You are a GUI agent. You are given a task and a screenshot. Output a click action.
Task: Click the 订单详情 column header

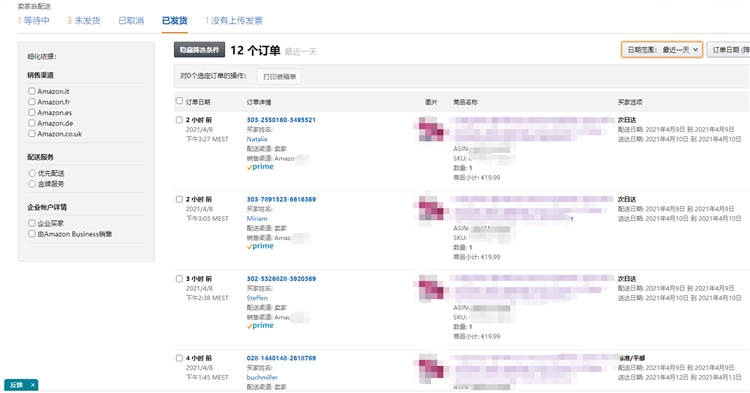pyautogui.click(x=259, y=102)
